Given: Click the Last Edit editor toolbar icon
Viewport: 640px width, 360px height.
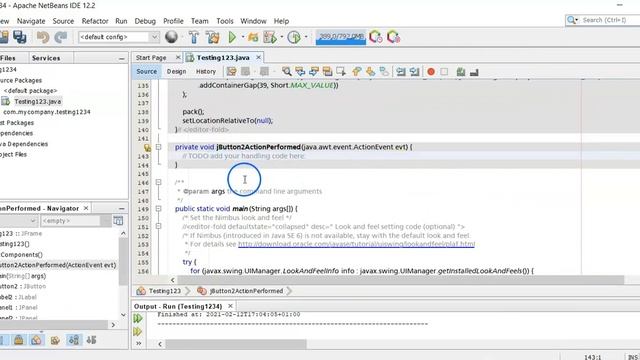Looking at the screenshot, I should click(x=231, y=71).
